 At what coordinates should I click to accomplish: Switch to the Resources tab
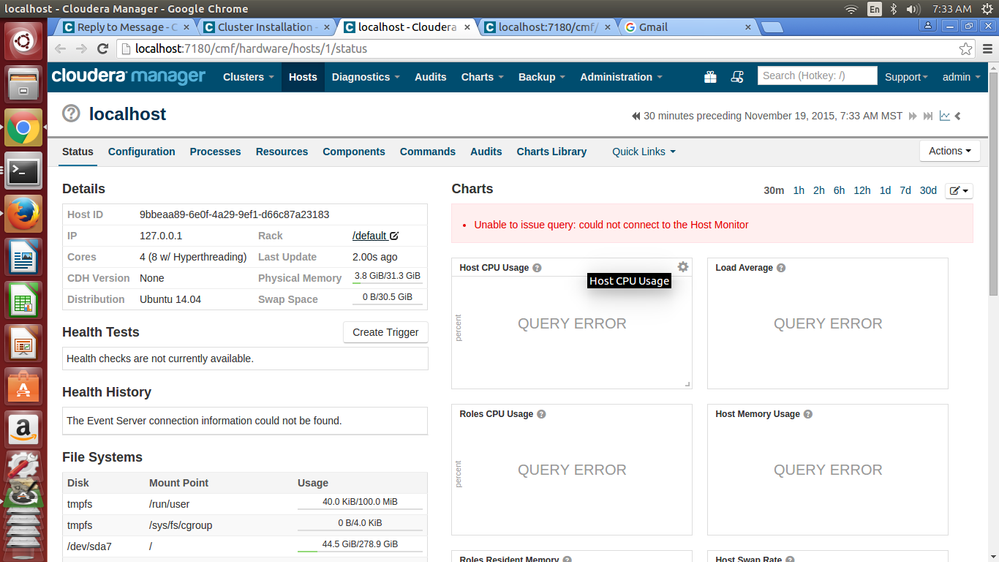click(x=282, y=152)
